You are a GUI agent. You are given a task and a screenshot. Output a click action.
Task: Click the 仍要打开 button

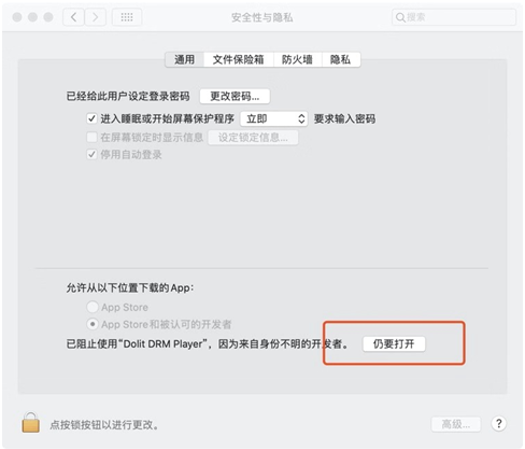pos(394,344)
